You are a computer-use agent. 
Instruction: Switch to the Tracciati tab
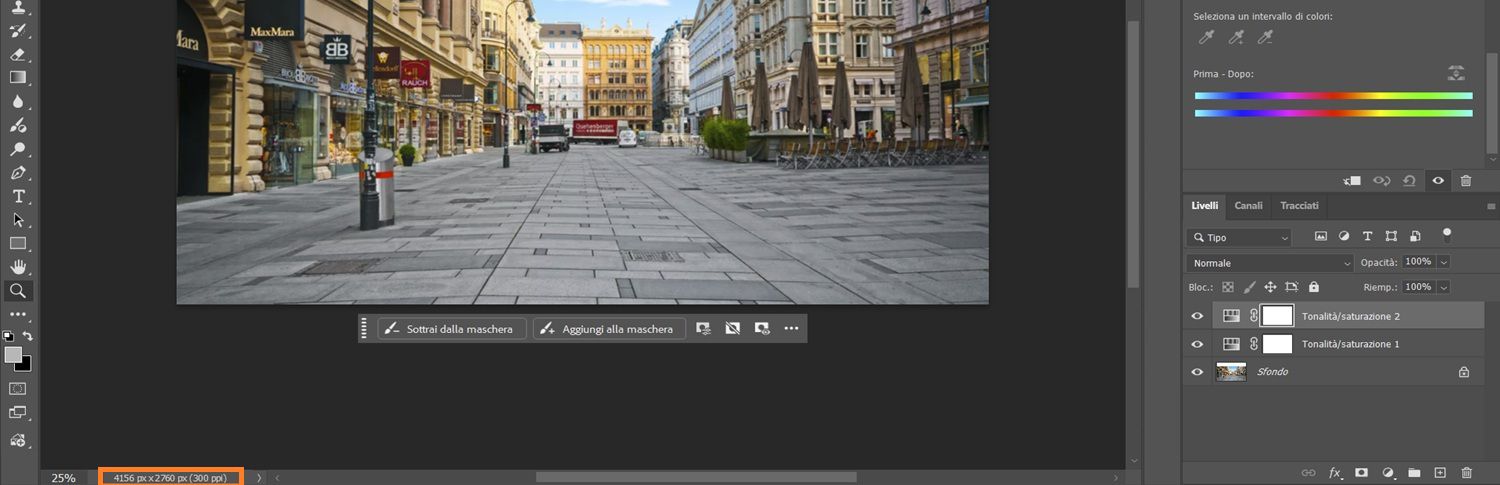coord(1299,206)
